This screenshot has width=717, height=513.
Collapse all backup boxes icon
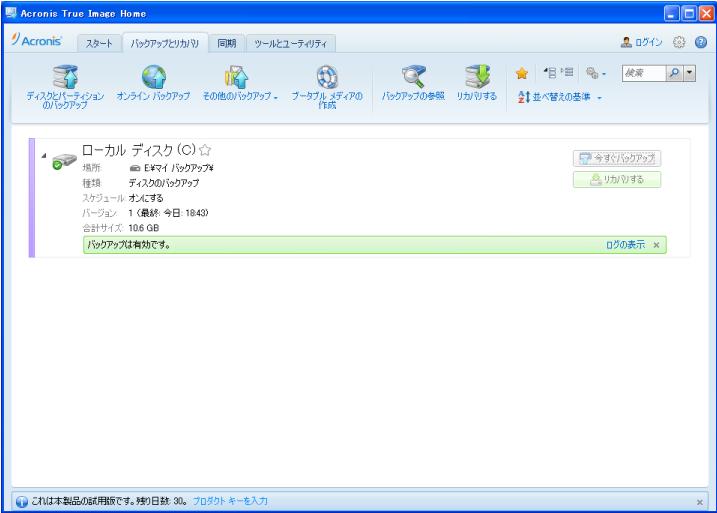pyautogui.click(x=550, y=72)
